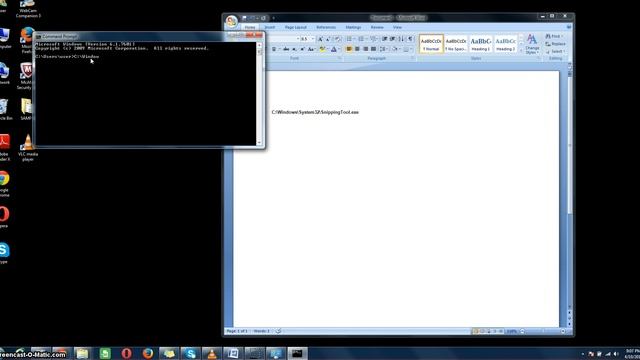This screenshot has height=360, width=640.
Task: Decrease paragraph indent
Action: (384, 39)
